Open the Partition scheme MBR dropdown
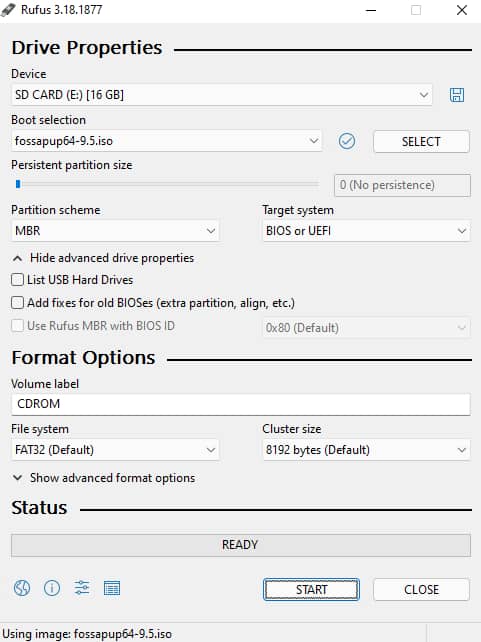Screen dimensions: 481x642 (x=115, y=231)
